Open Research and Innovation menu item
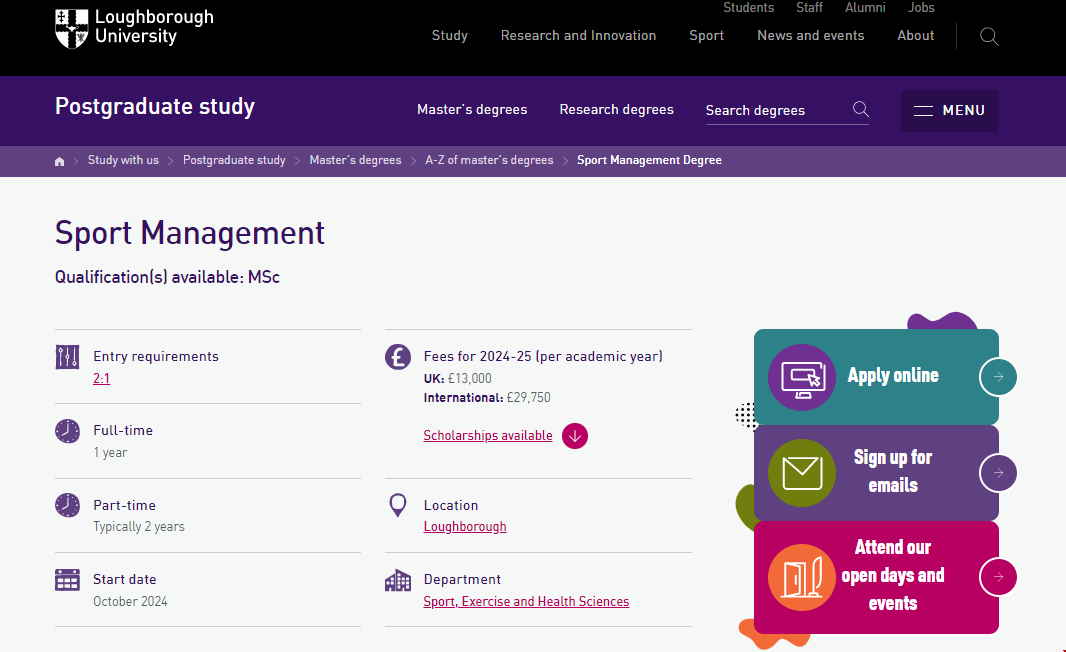Screen dimensions: 1066x652 point(578,36)
